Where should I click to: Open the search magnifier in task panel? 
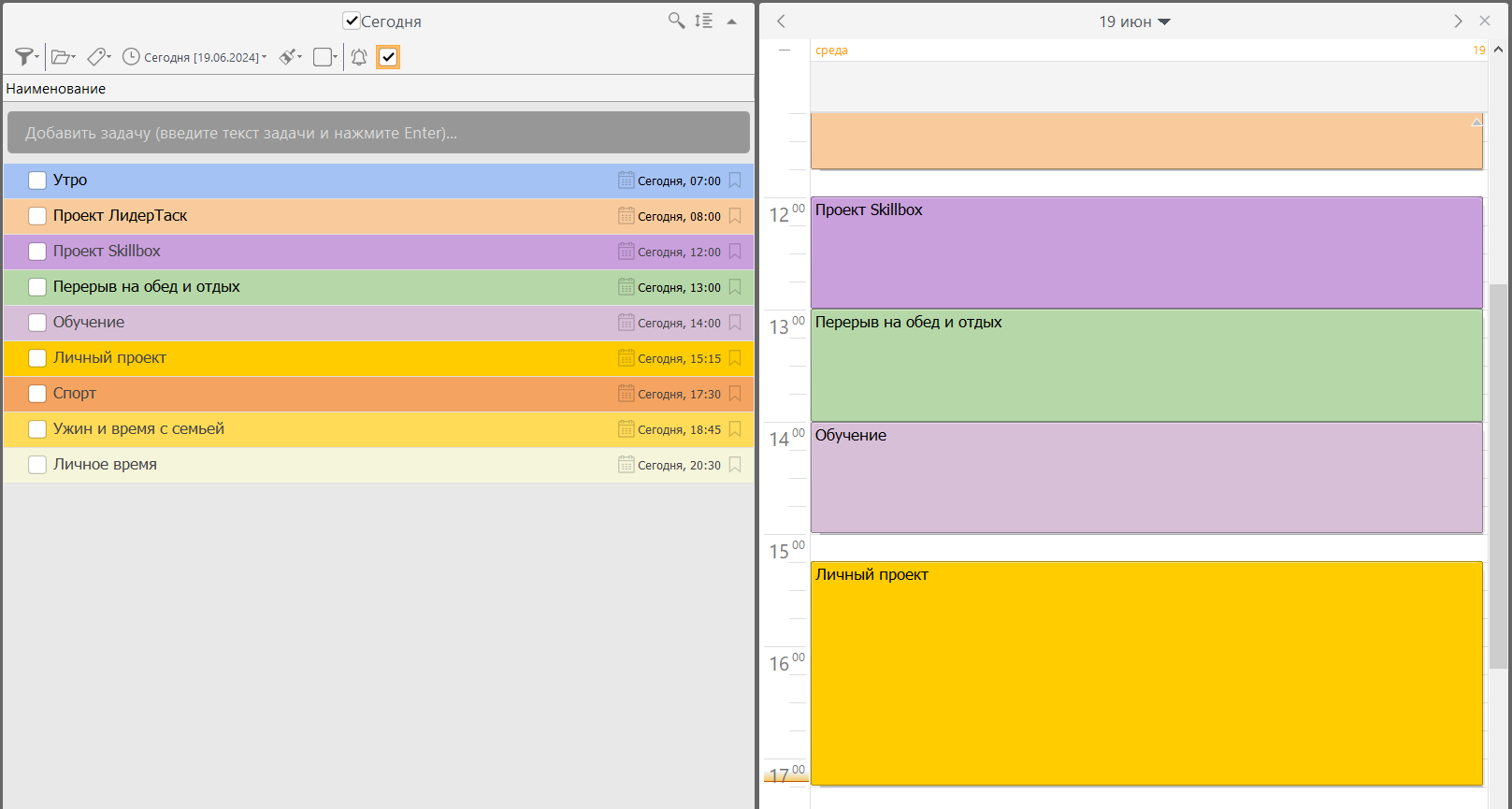[x=676, y=21]
